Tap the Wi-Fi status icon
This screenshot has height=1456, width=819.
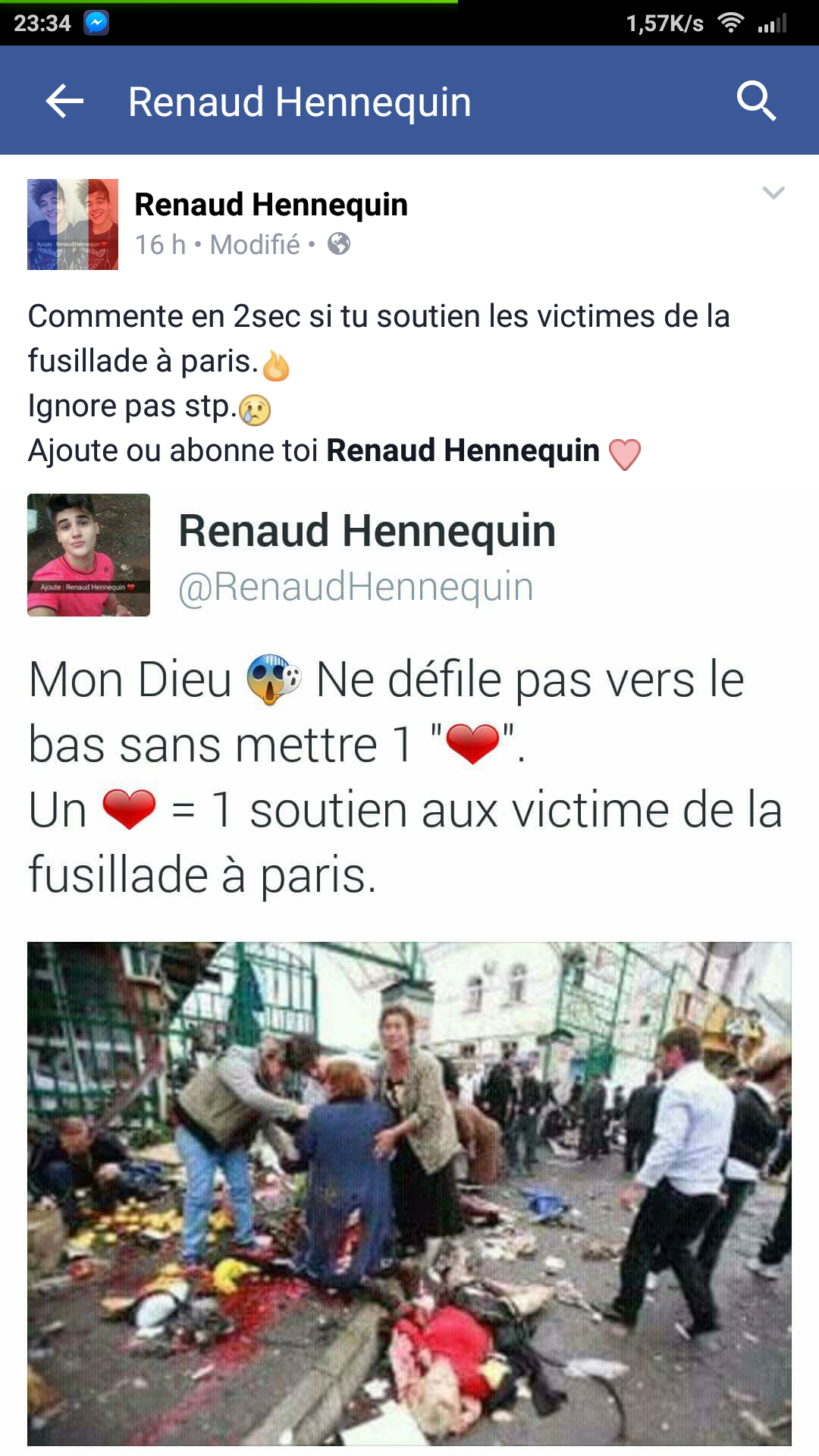click(x=730, y=23)
